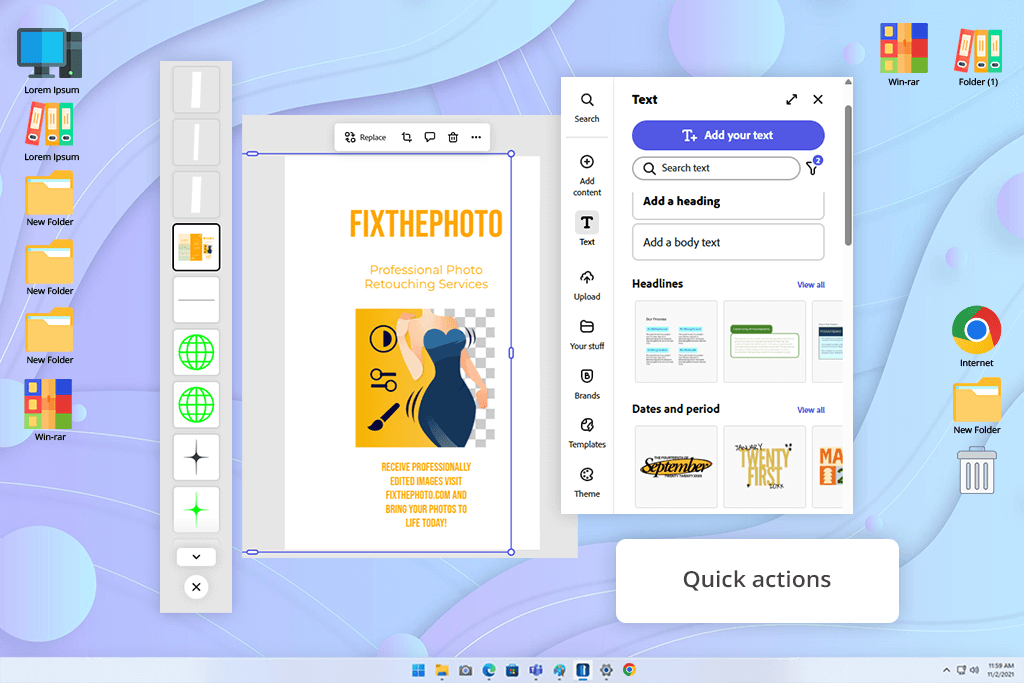Image resolution: width=1024 pixels, height=683 pixels.
Task: Click the Search text field
Action: tap(716, 168)
